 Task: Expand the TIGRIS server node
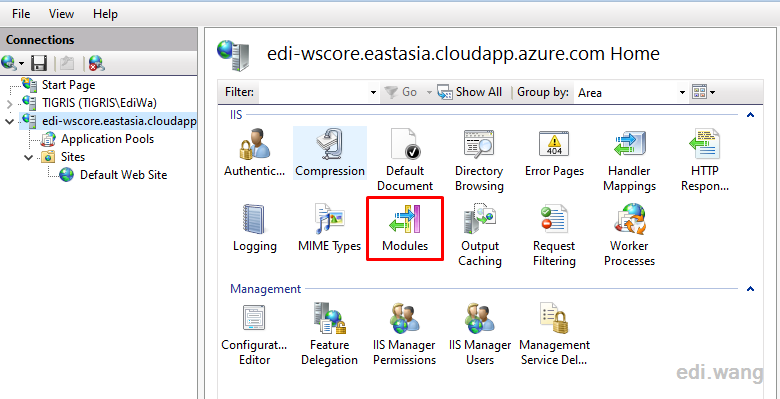[9, 104]
